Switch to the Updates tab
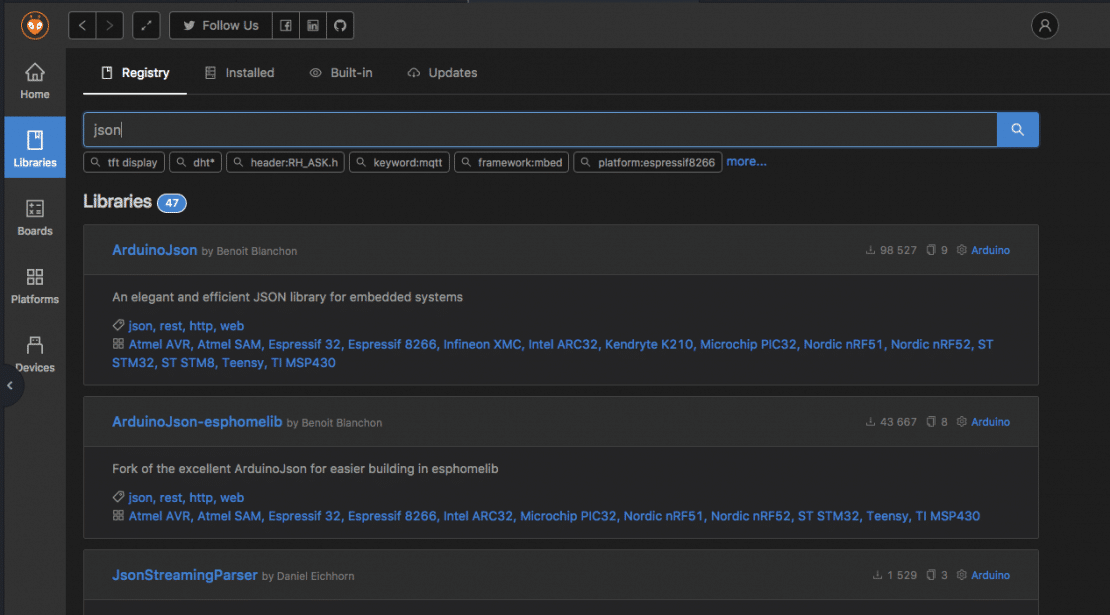Viewport: 1110px width, 615px height. (x=442, y=73)
